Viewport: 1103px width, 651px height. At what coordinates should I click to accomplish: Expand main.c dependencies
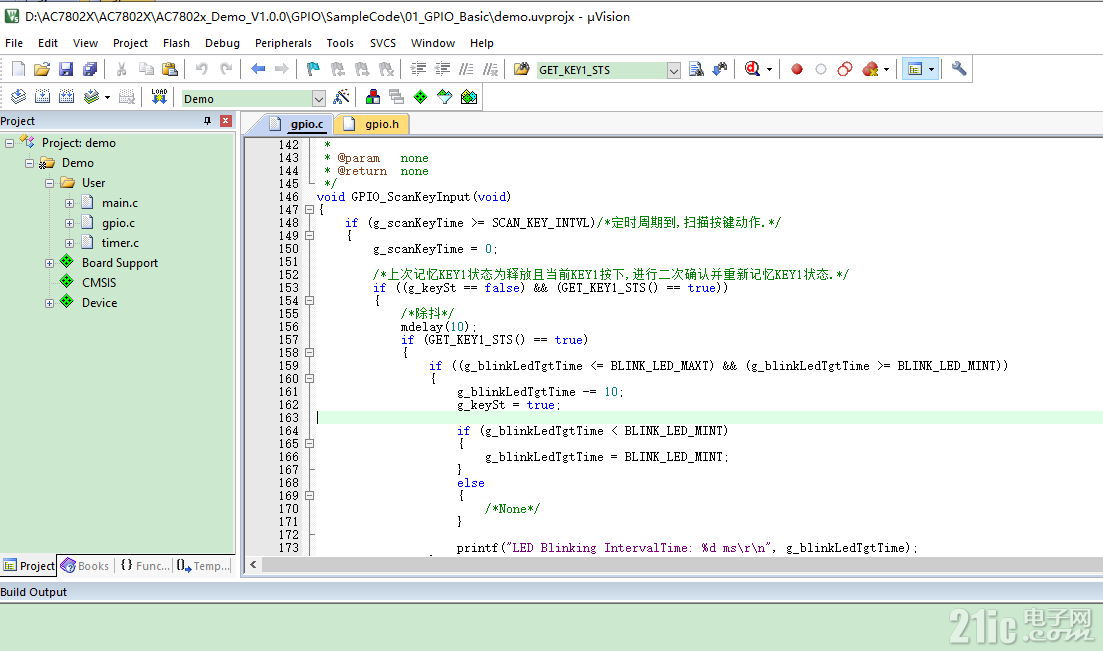pos(69,203)
